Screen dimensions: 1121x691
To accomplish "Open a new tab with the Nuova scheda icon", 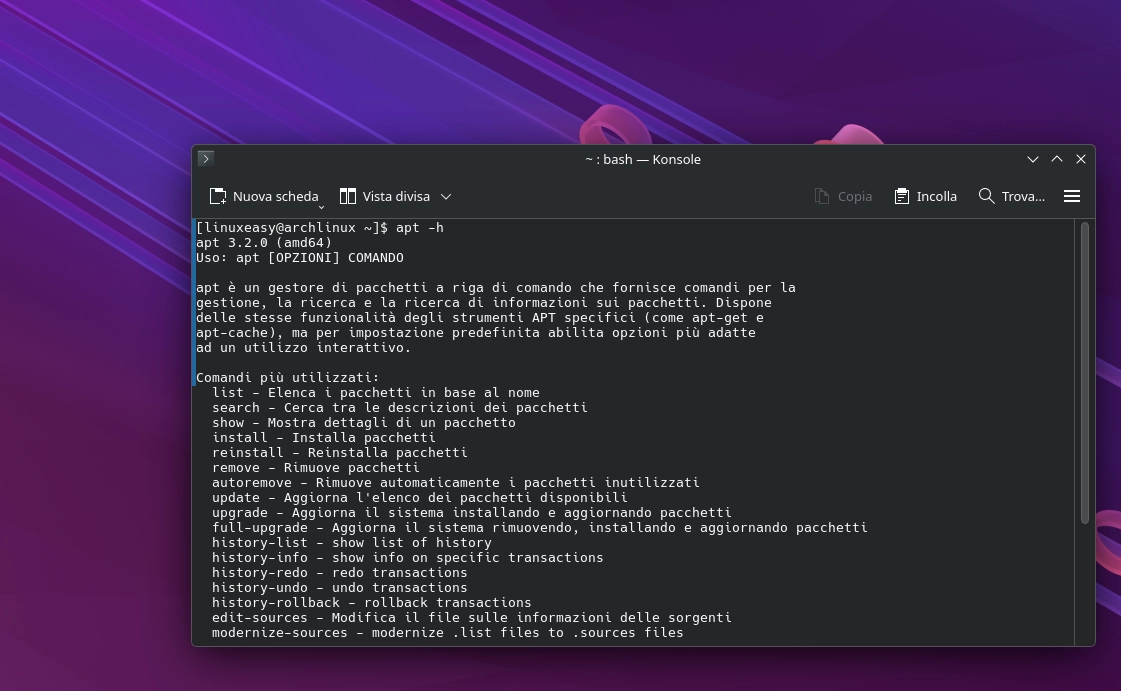I will tap(216, 195).
